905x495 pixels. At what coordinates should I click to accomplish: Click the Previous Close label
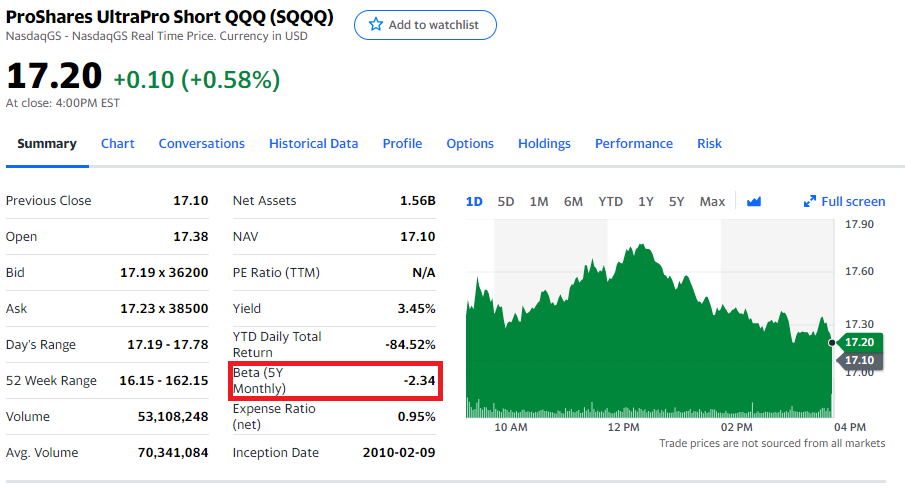[x=48, y=201]
